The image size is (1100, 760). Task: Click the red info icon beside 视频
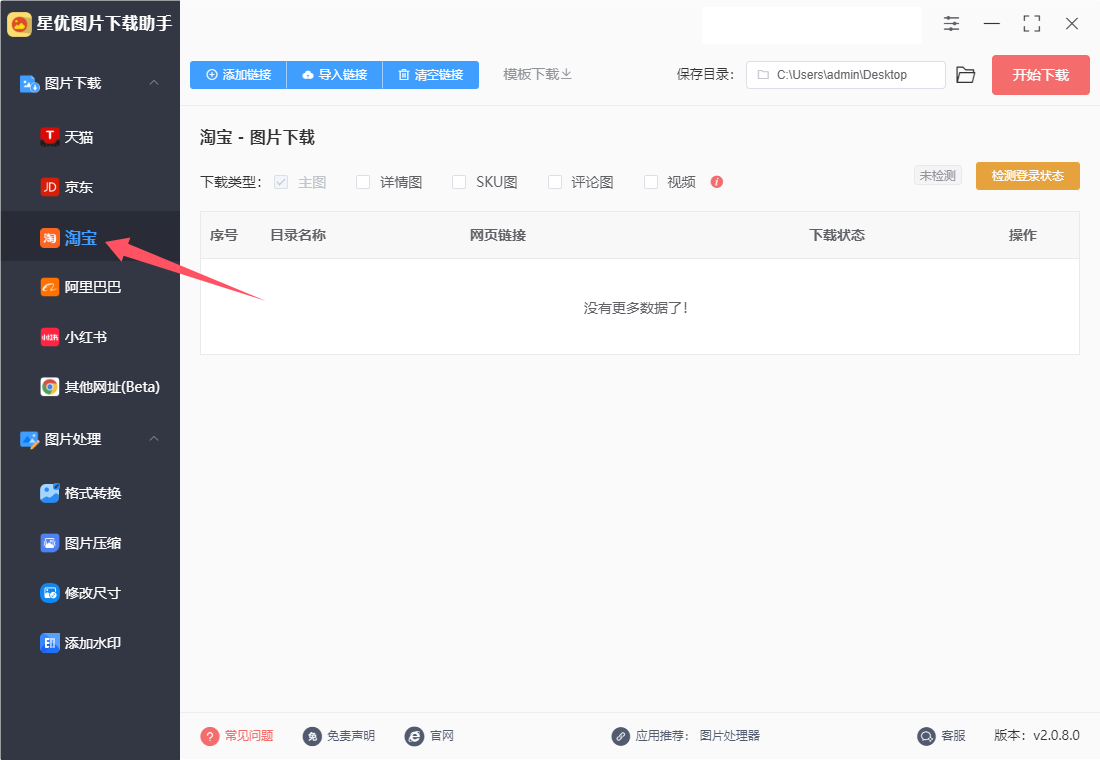tap(716, 182)
